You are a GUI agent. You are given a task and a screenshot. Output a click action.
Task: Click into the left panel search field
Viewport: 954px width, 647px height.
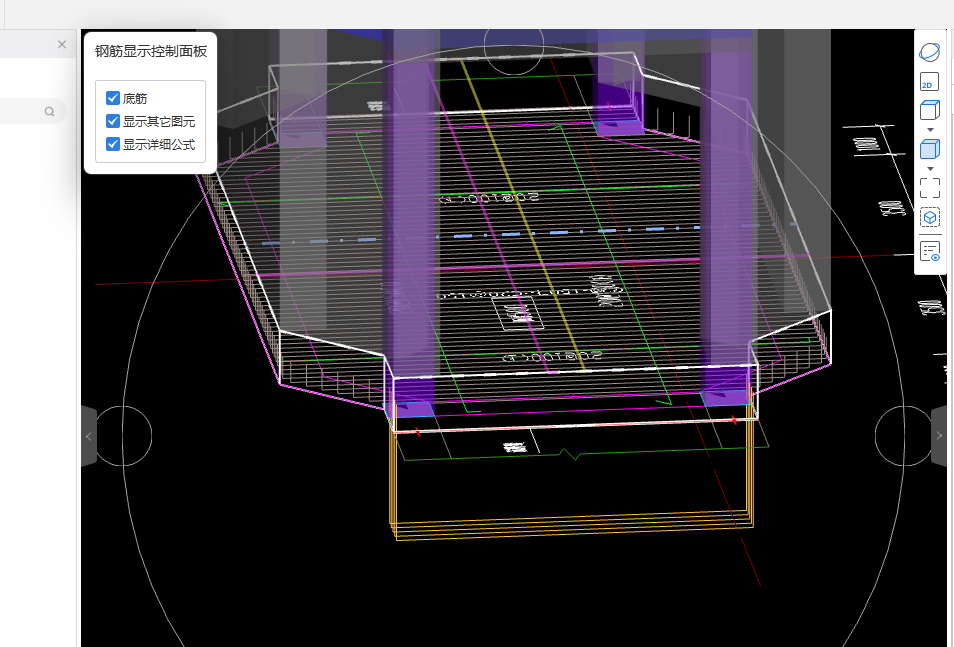click(30, 111)
